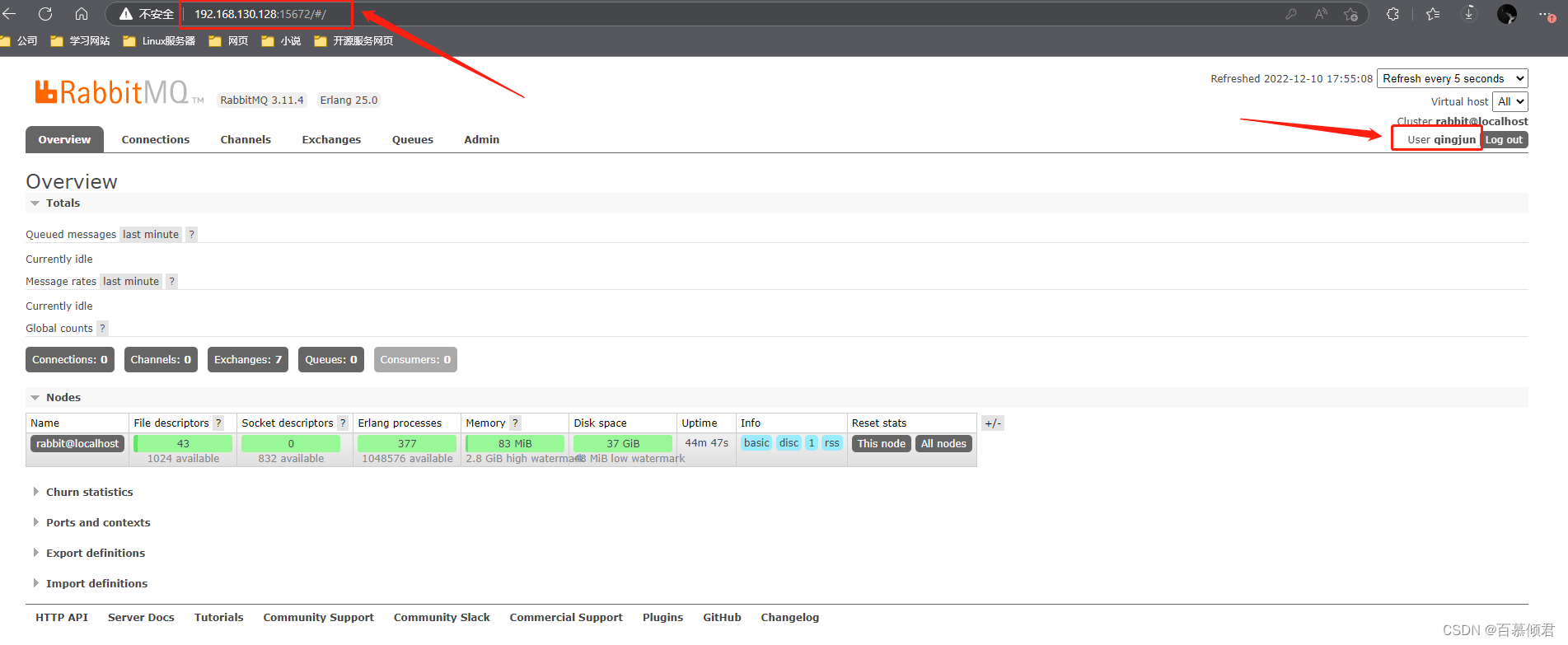1568x645 pixels.
Task: Switch to the Exchanges tab
Action: pyautogui.click(x=331, y=140)
